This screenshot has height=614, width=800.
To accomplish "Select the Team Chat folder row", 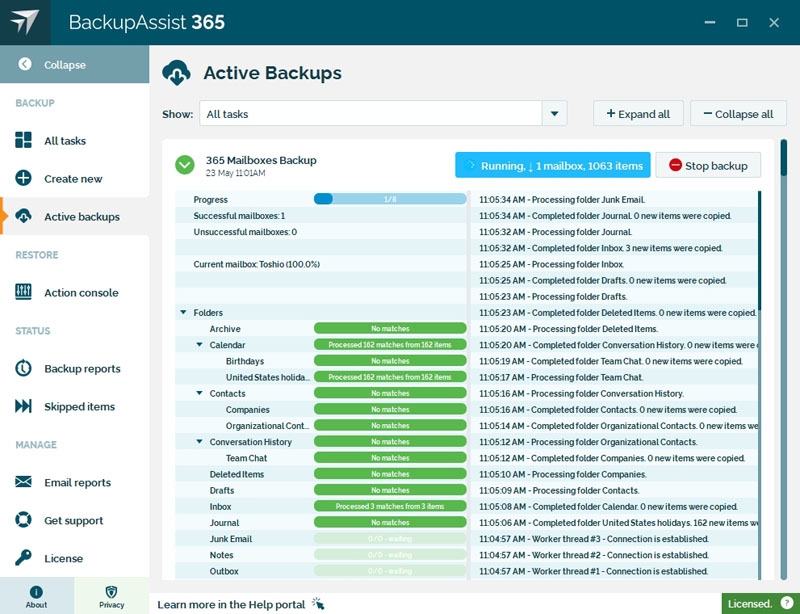I will [320, 458].
